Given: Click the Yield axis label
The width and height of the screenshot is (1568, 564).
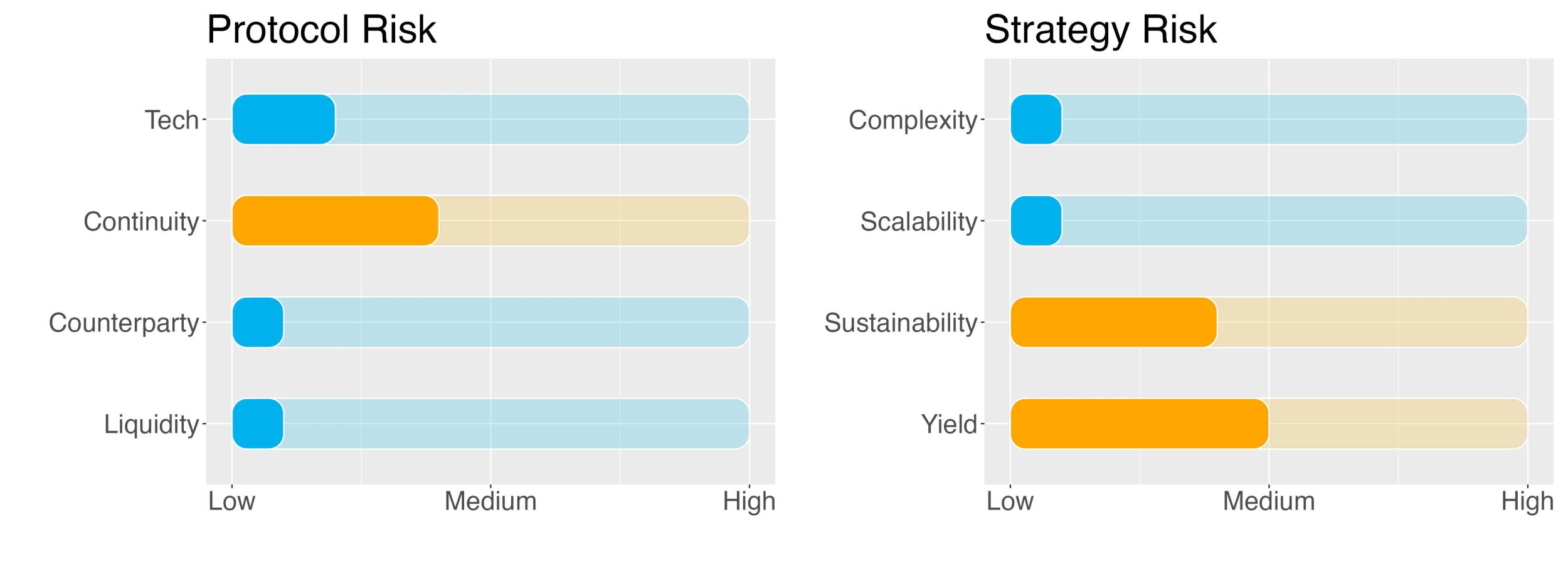Looking at the screenshot, I should (949, 425).
